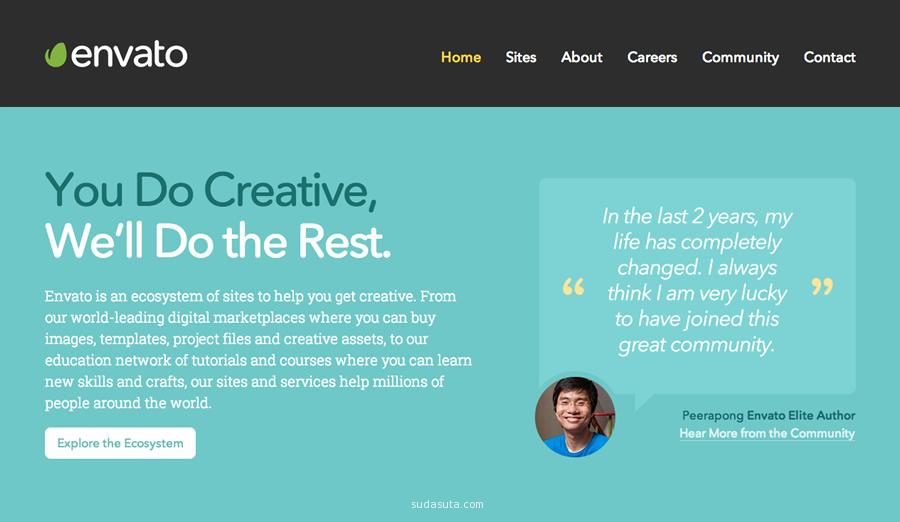
Task: Go to the Sites page
Action: point(521,57)
